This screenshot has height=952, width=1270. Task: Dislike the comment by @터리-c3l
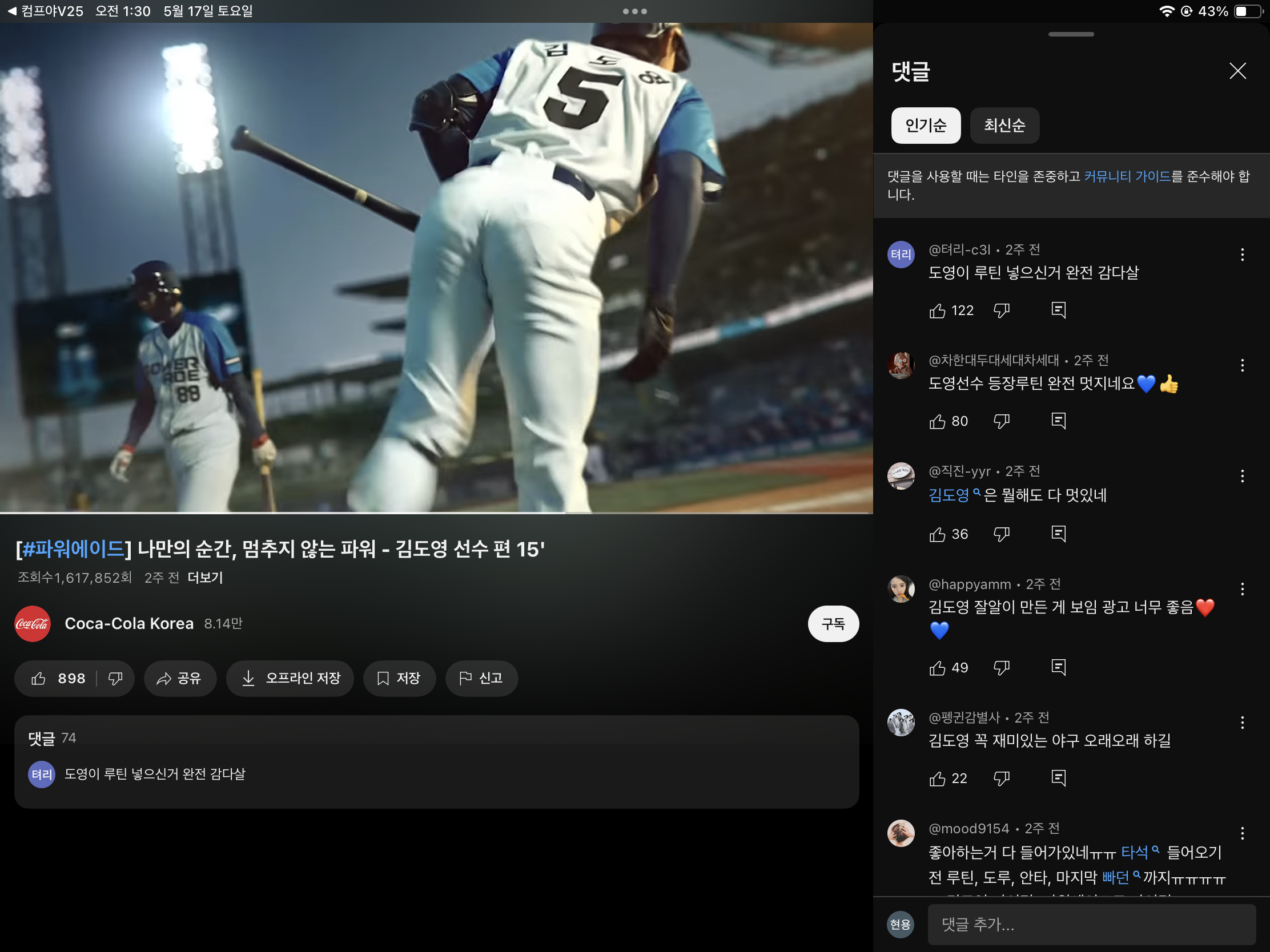1002,310
